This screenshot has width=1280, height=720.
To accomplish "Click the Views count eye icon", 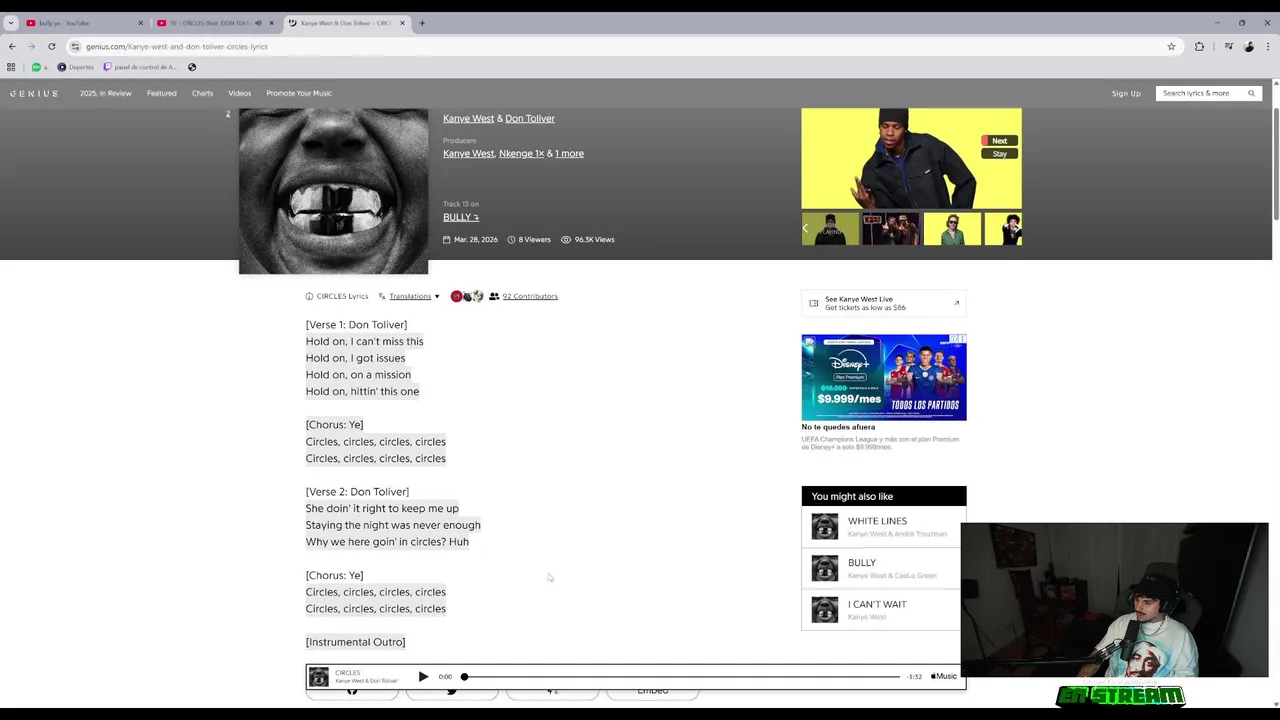I will (x=566, y=240).
